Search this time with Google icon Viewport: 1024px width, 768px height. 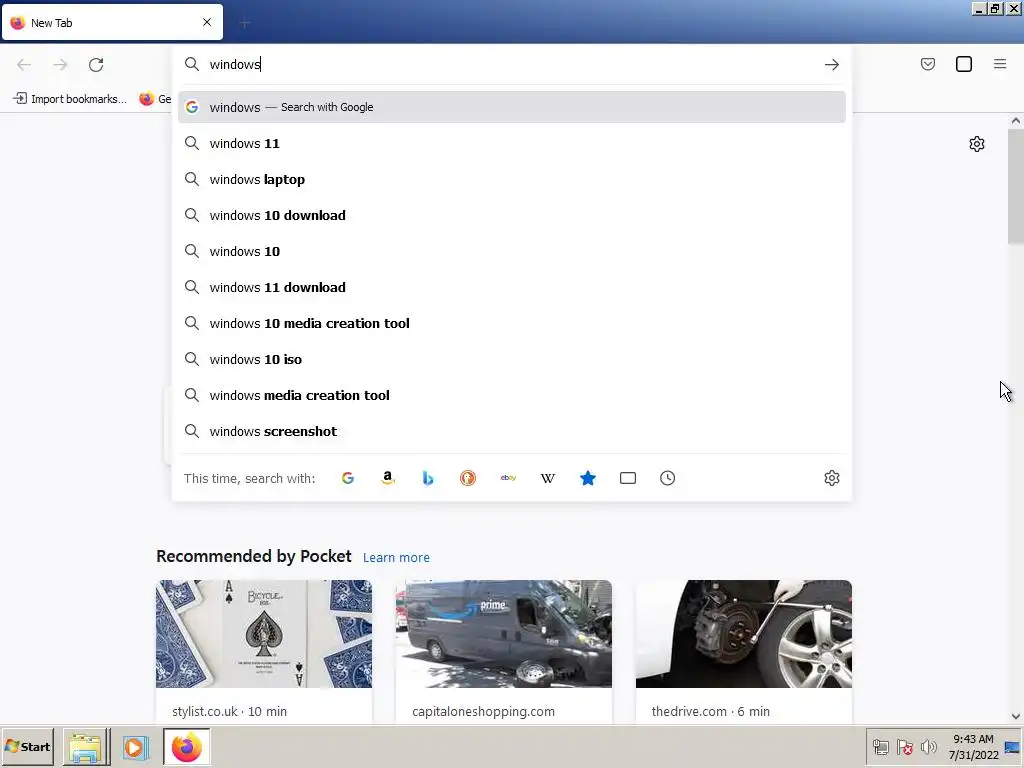click(347, 478)
